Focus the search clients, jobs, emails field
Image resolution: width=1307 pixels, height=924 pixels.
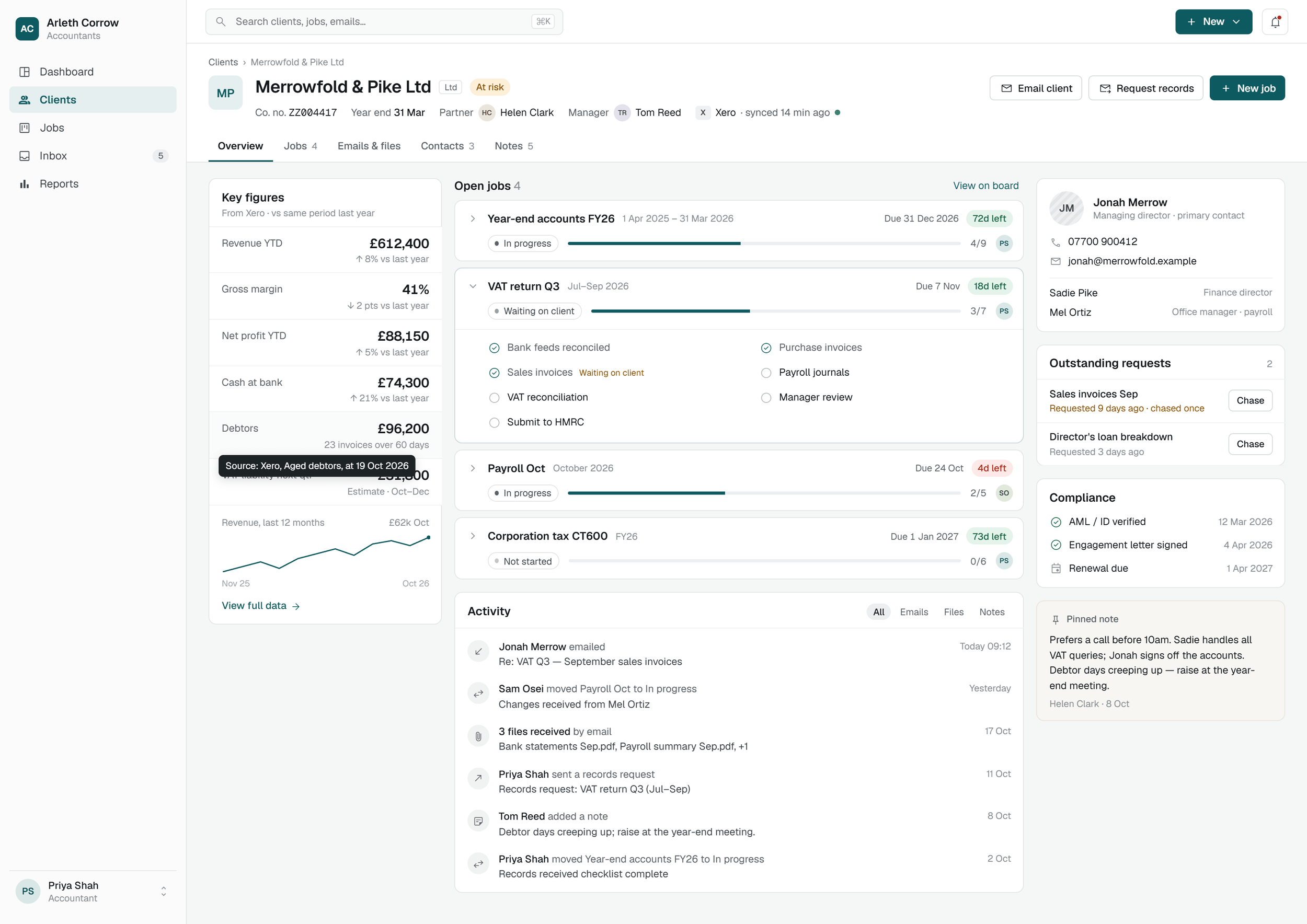384,21
